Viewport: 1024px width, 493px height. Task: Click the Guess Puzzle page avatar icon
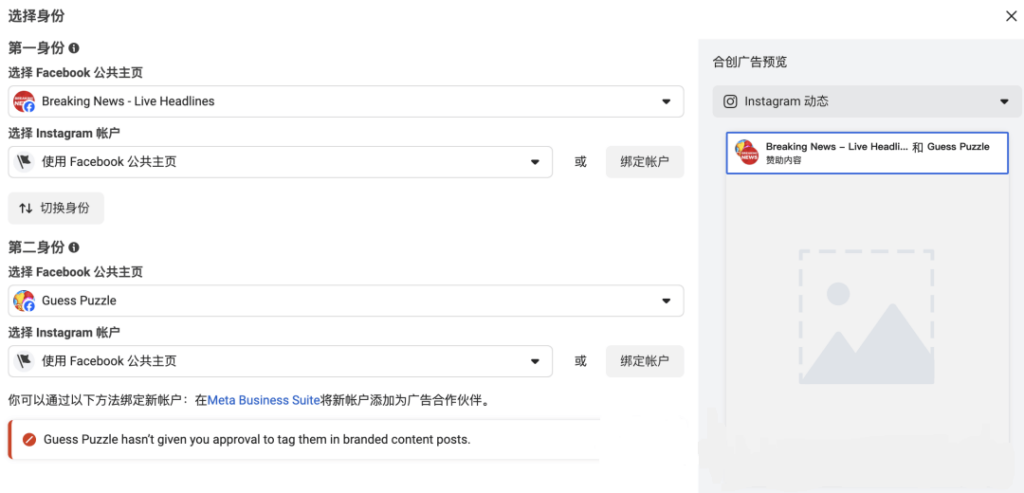24,300
